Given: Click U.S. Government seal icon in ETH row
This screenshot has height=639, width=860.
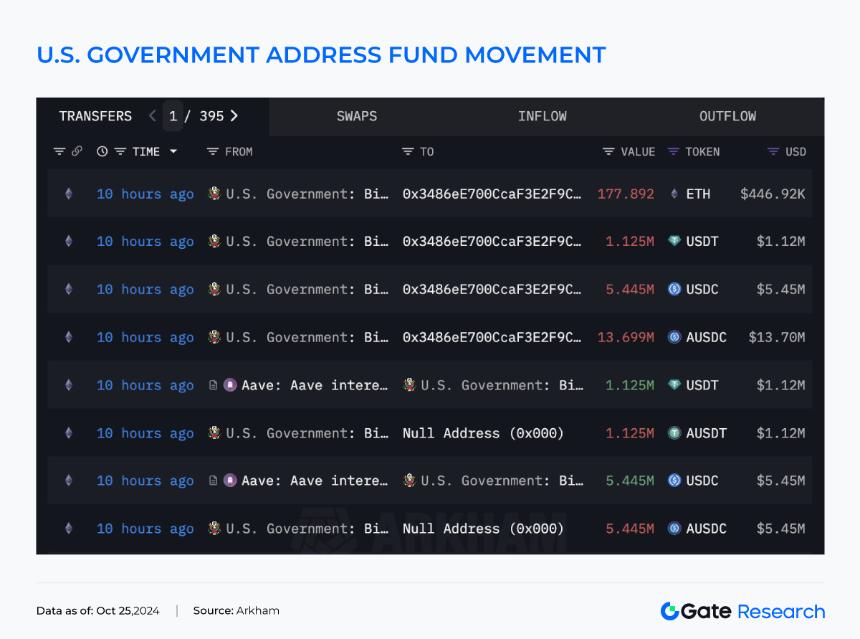Looking at the screenshot, I should [x=214, y=193].
